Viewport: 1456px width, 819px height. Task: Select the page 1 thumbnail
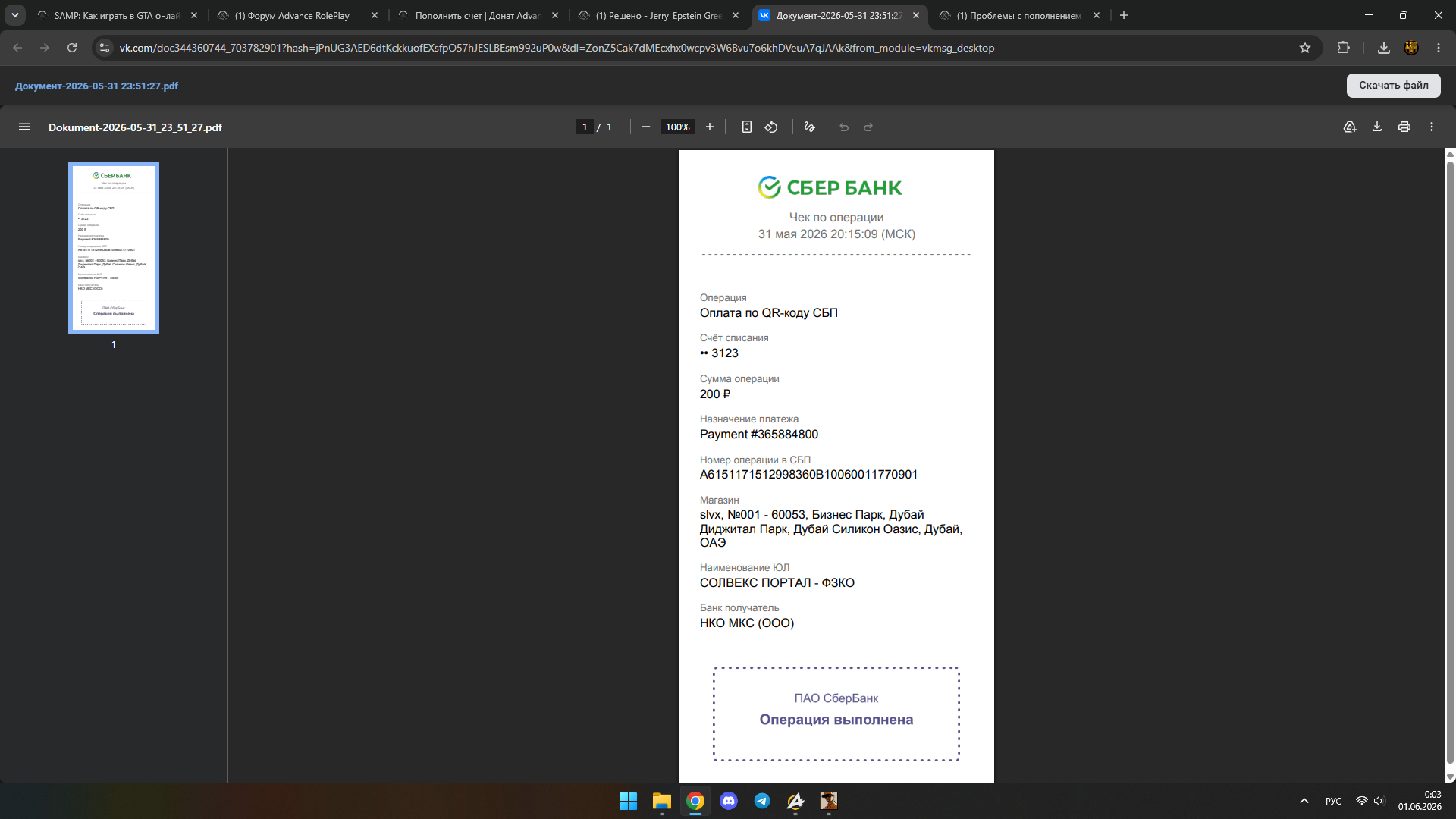point(114,248)
